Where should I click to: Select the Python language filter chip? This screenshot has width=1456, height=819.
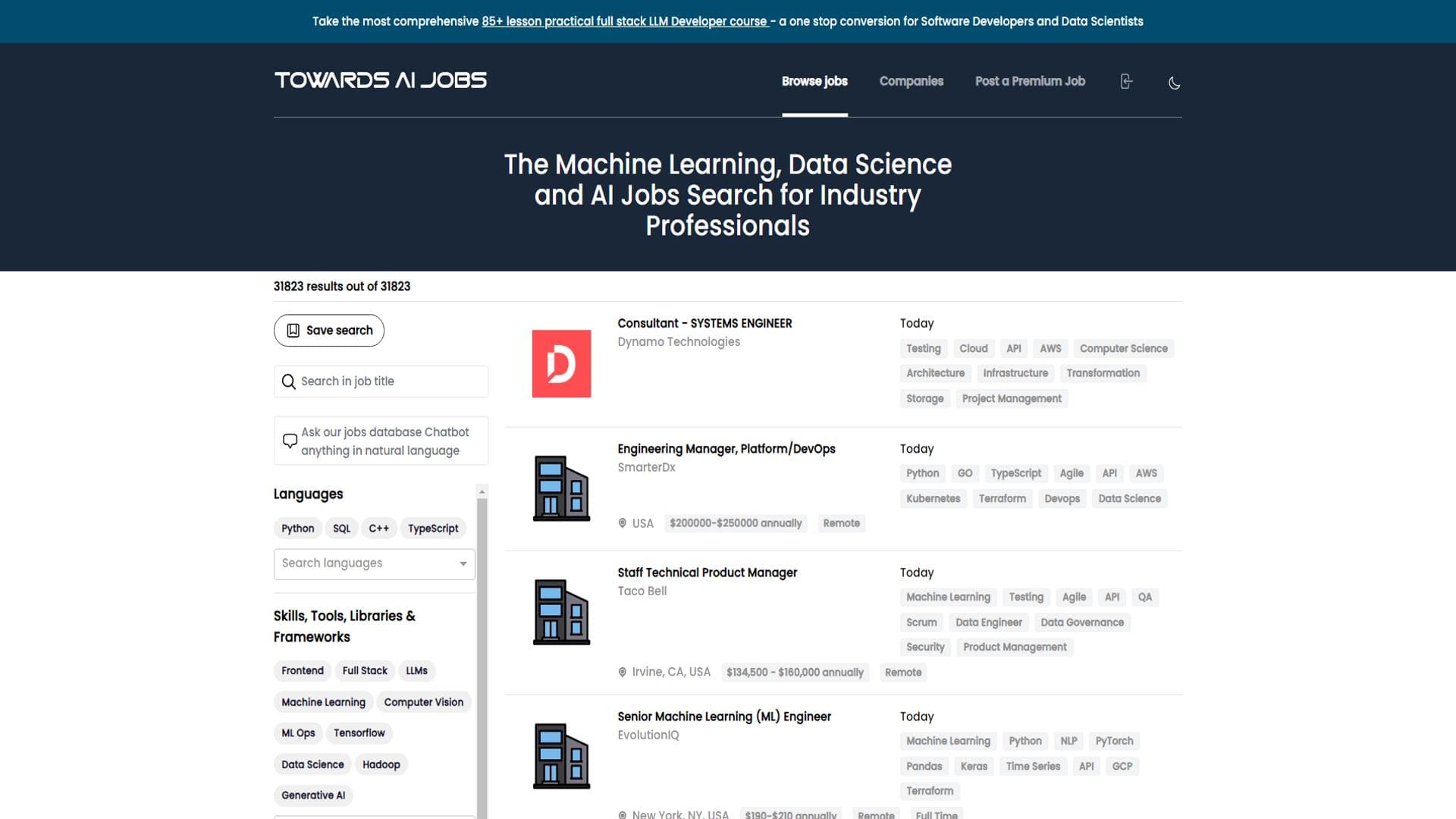(x=297, y=529)
